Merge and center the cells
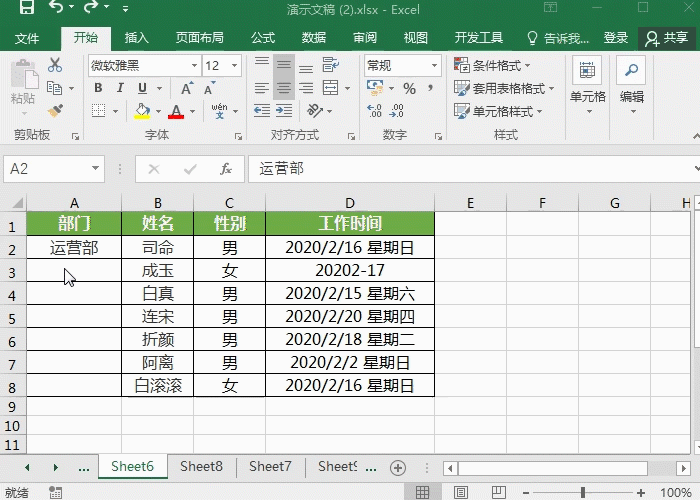Screen dimensions: 700x500 click(x=330, y=88)
